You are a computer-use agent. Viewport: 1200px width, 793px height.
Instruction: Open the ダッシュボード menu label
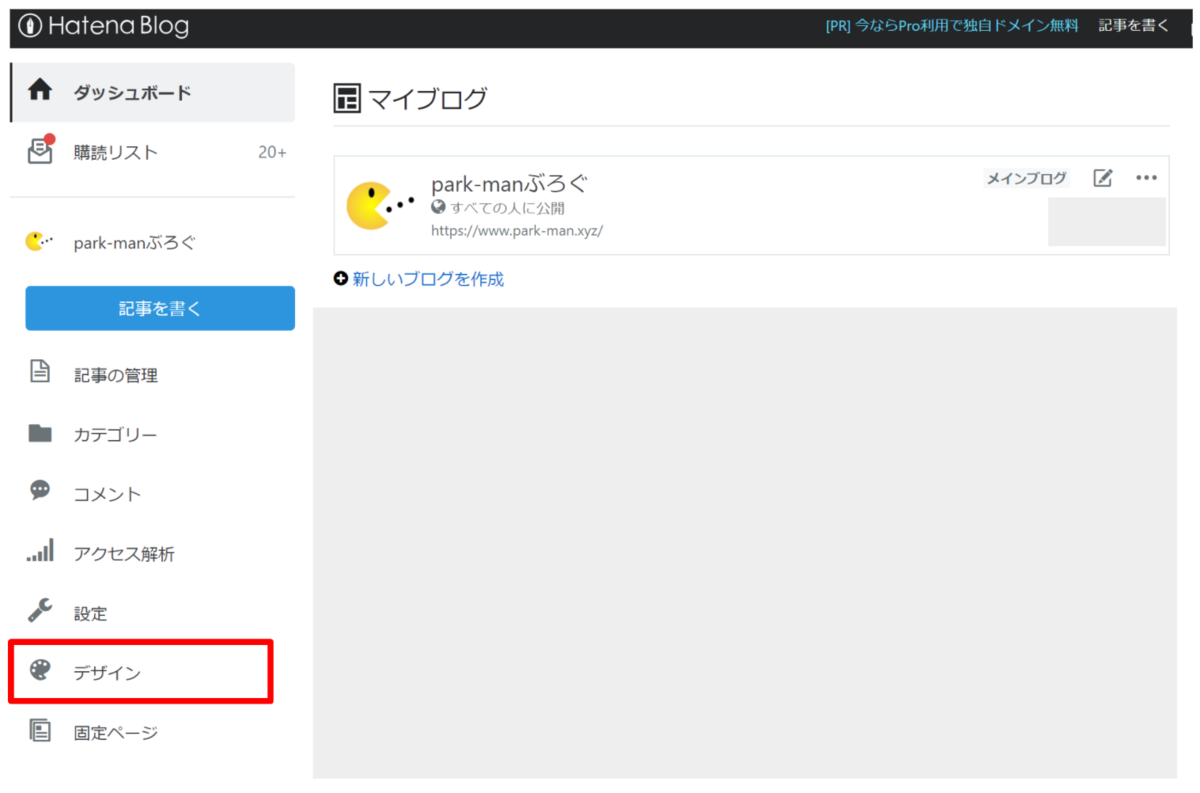[x=132, y=93]
